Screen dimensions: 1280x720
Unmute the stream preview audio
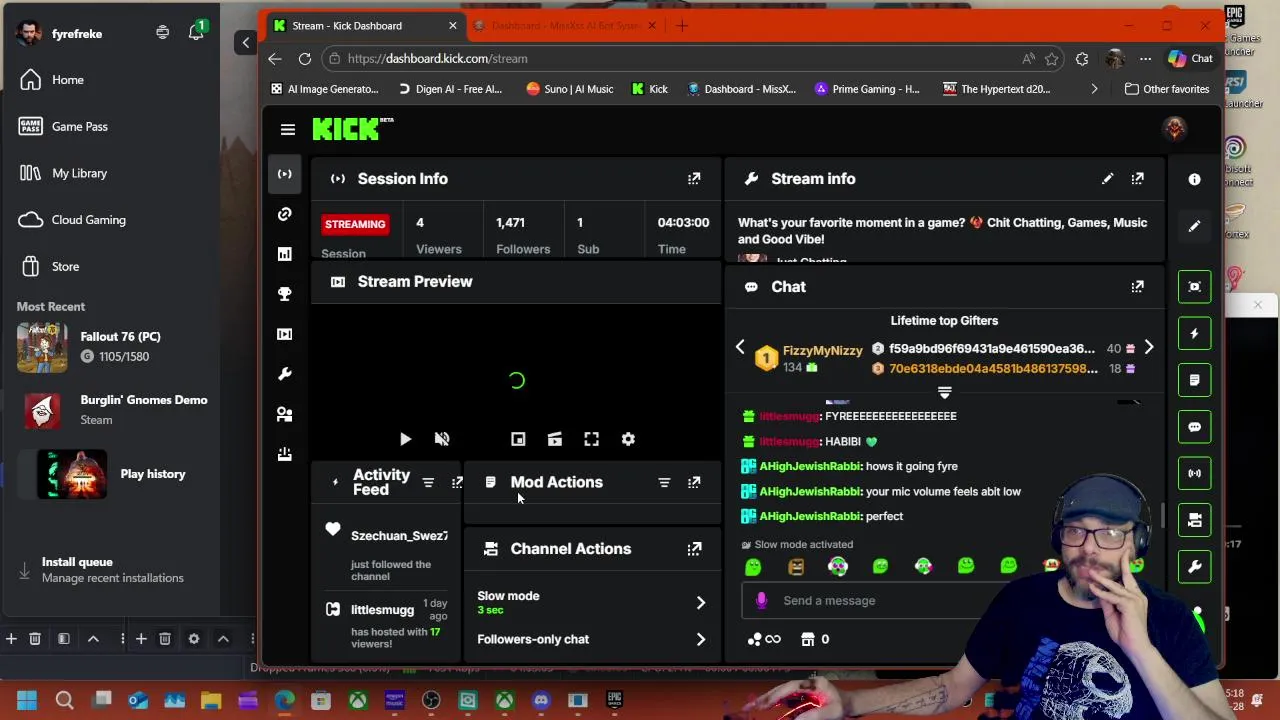coord(442,439)
